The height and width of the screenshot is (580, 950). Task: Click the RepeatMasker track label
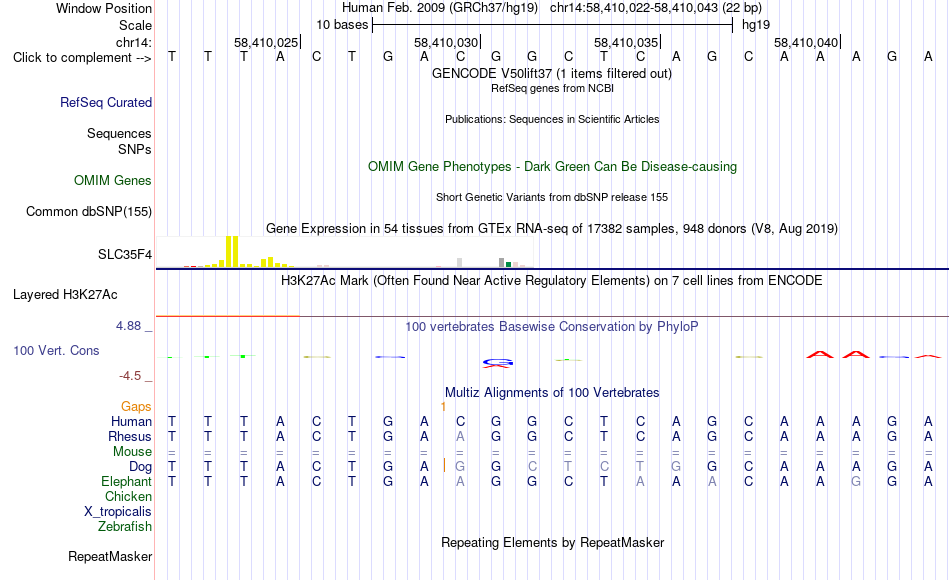coord(110,556)
